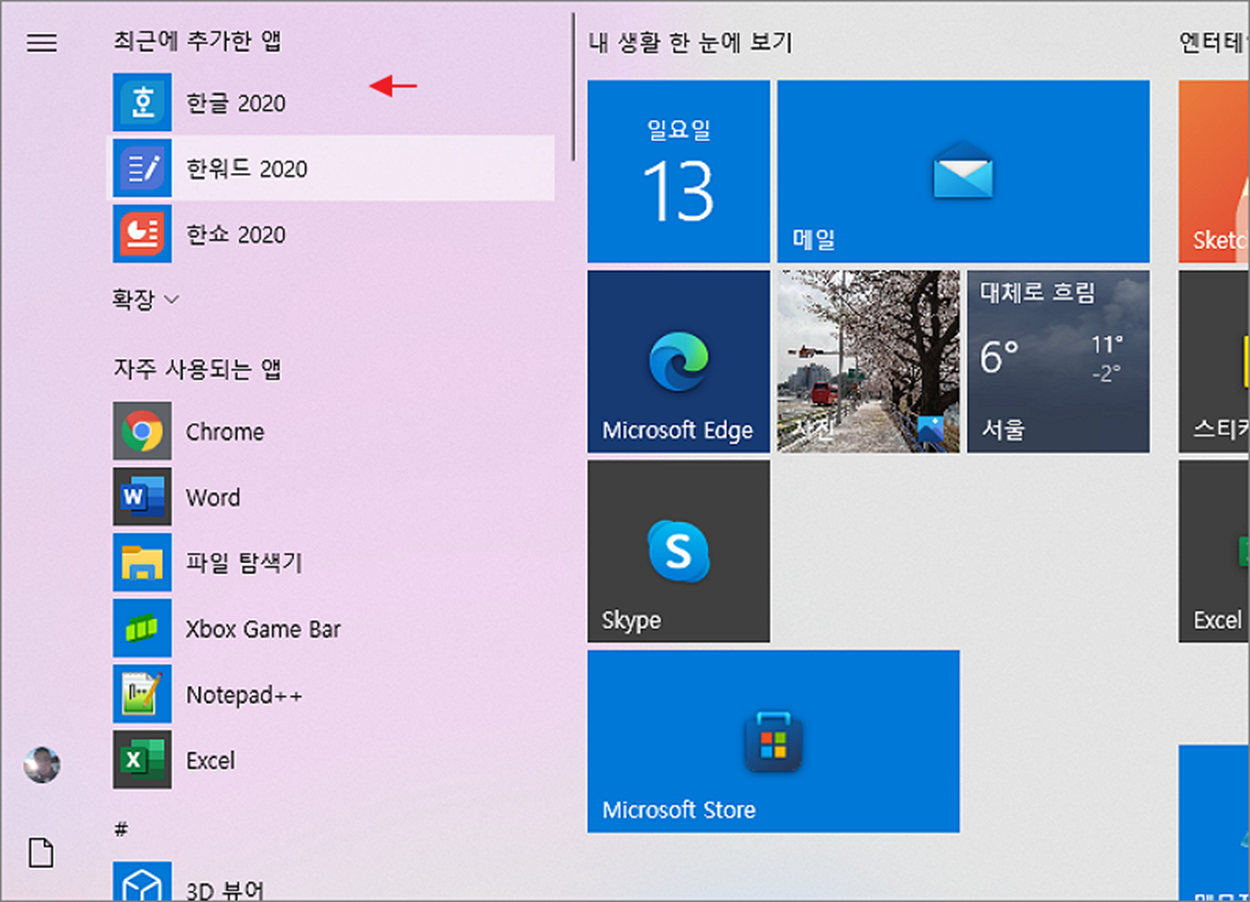Open 파일 탐색기 folder icon
The image size is (1250, 902).
pos(142,563)
